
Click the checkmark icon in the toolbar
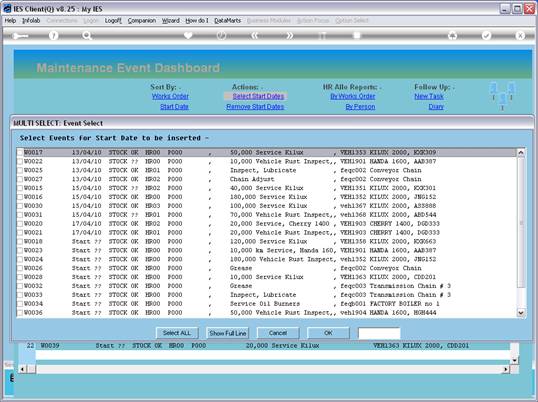click(486, 35)
